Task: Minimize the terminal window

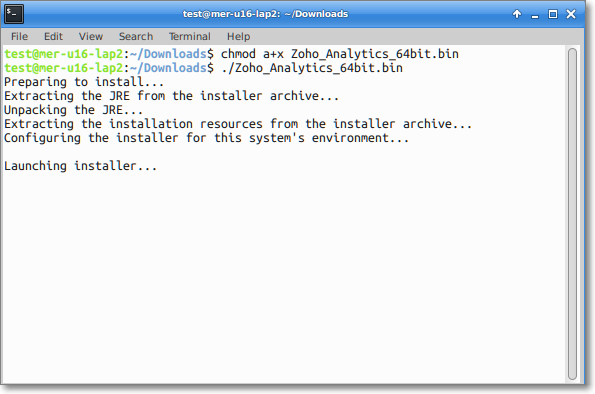Action: (535, 15)
